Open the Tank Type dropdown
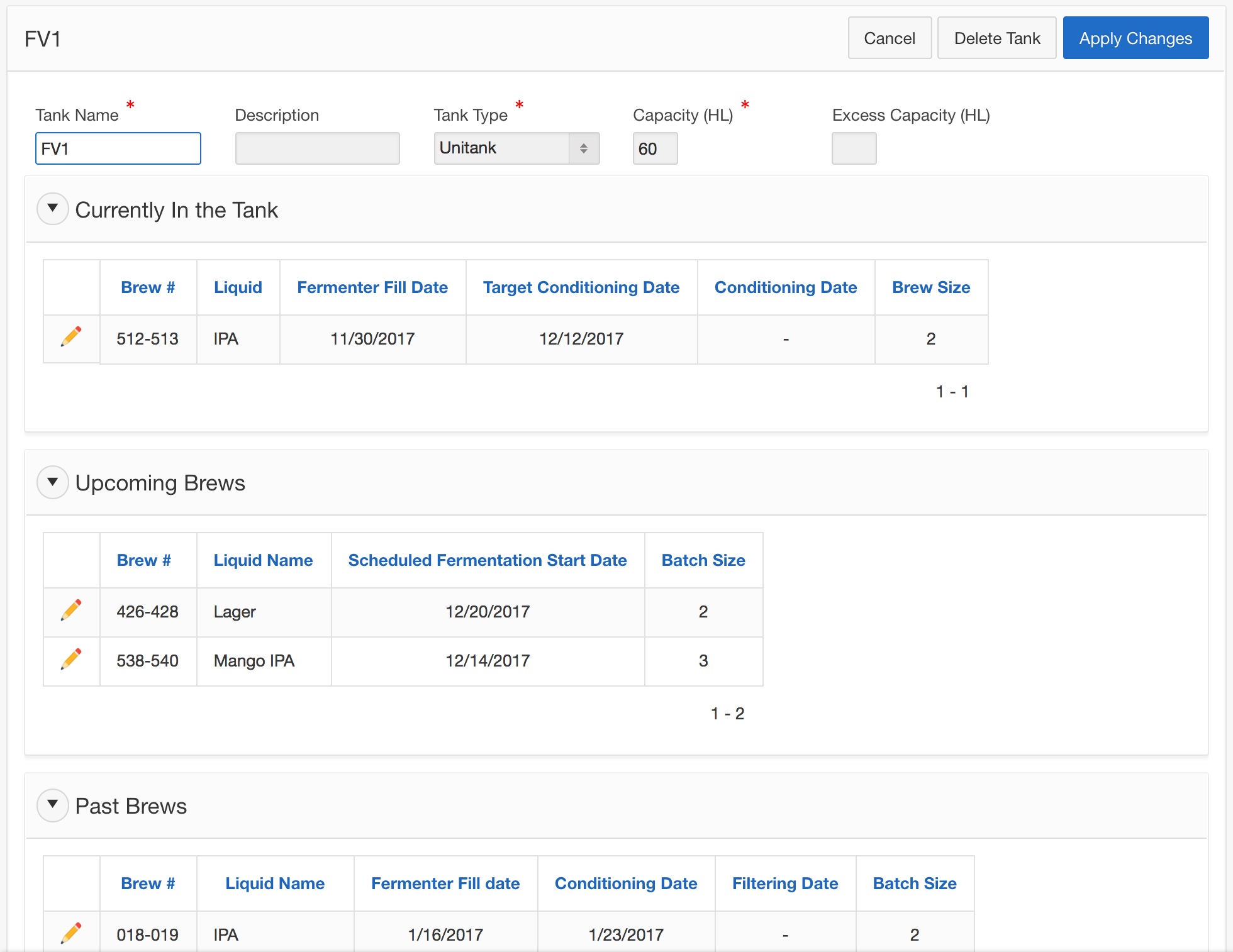 pos(516,148)
